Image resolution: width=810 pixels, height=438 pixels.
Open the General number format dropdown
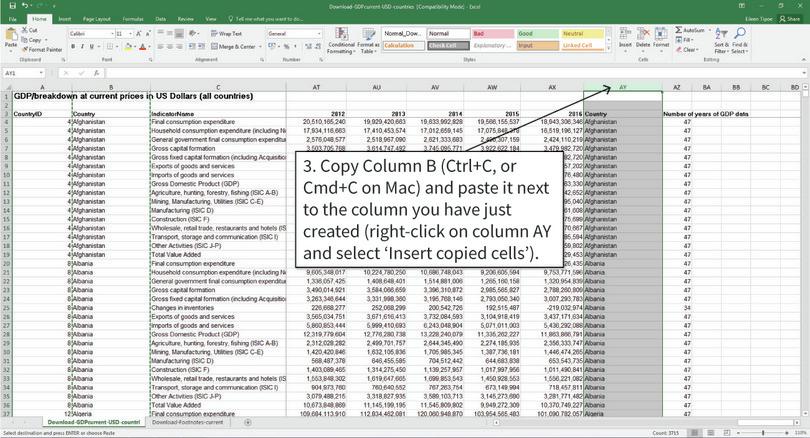point(319,34)
